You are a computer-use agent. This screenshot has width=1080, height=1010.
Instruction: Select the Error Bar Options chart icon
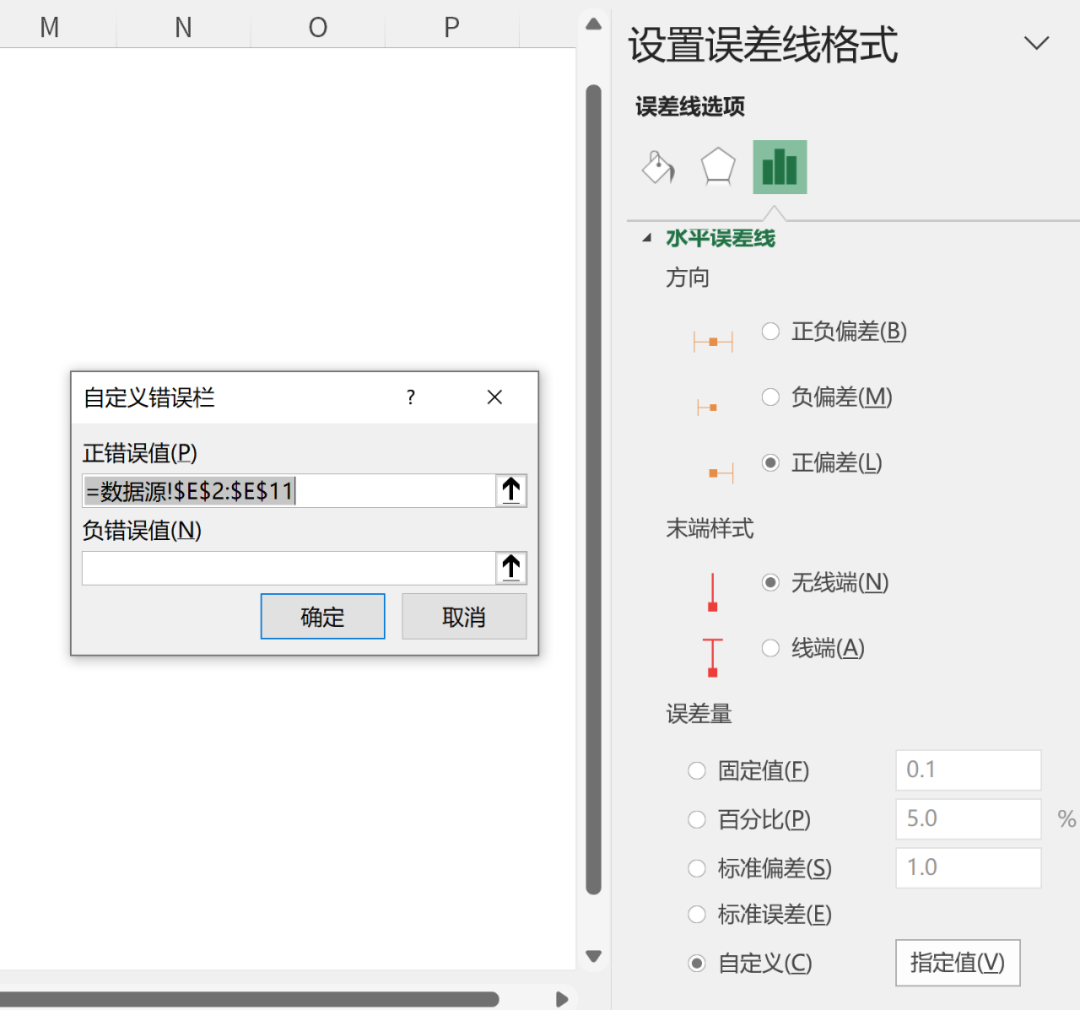779,167
